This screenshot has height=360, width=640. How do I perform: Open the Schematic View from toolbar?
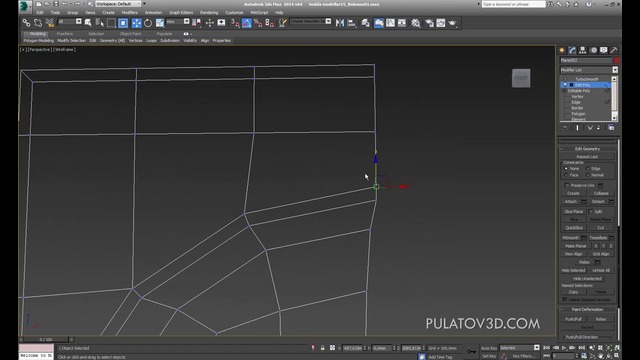point(402,23)
